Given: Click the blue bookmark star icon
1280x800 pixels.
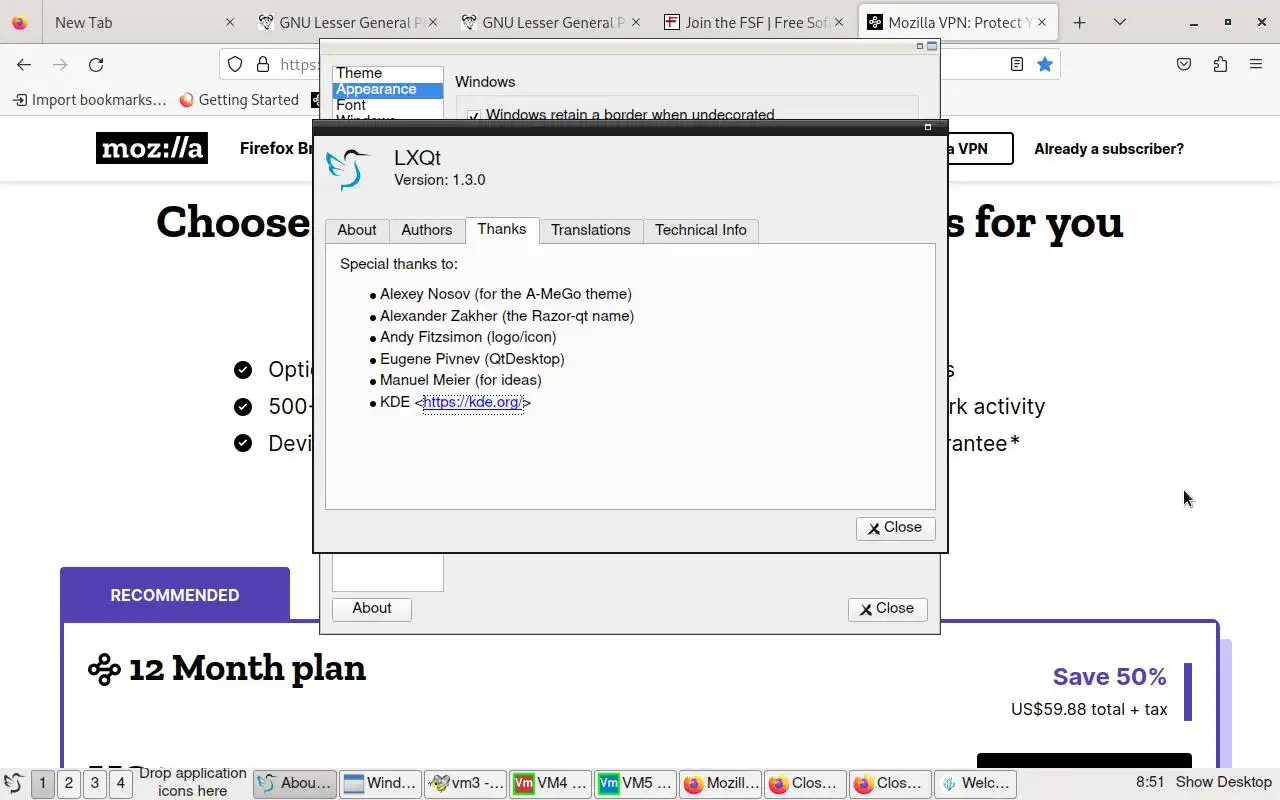Looking at the screenshot, I should (1045, 64).
